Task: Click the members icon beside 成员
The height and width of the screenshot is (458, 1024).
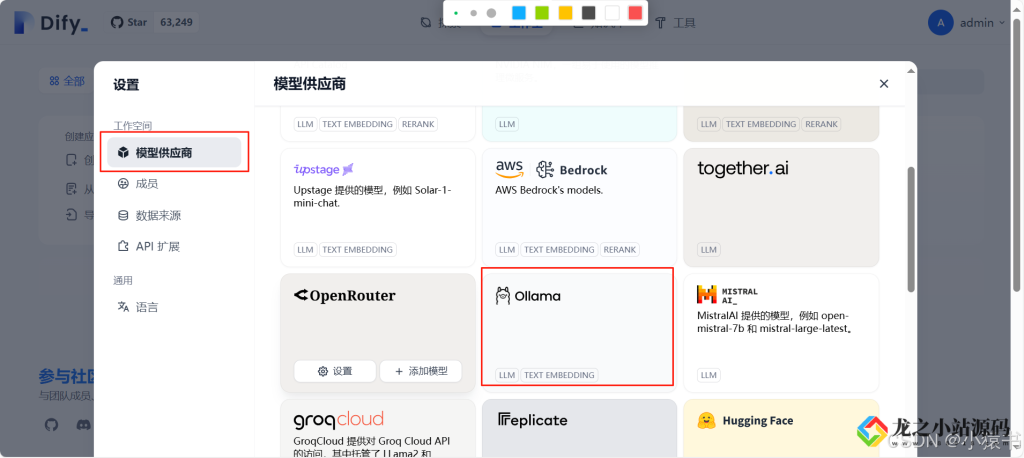Action: pyautogui.click(x=123, y=184)
